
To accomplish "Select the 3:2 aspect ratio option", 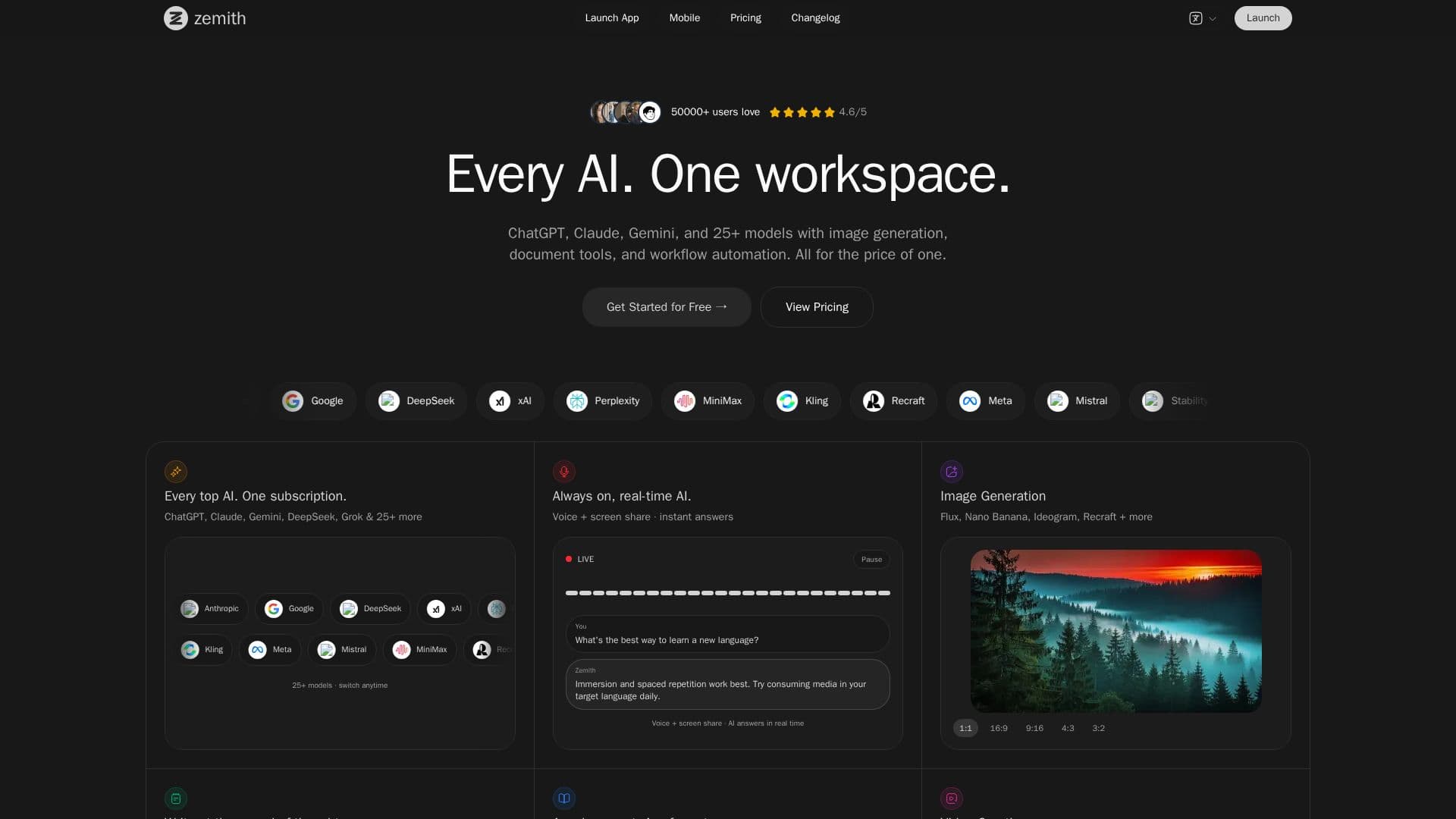I will coord(1098,728).
